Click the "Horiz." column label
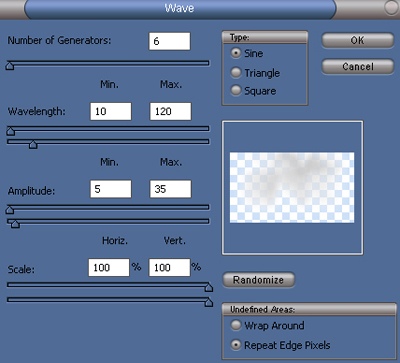The image size is (400, 363). click(x=115, y=241)
